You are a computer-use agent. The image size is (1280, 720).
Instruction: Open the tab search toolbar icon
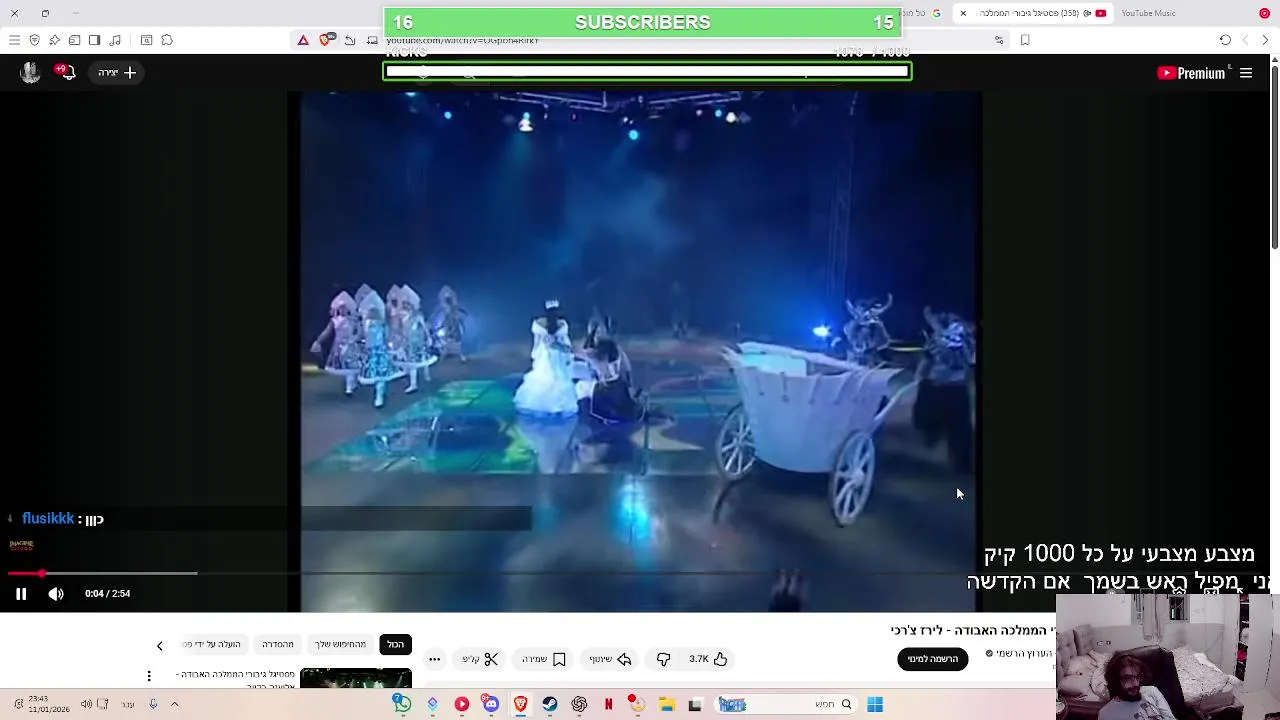pos(146,40)
